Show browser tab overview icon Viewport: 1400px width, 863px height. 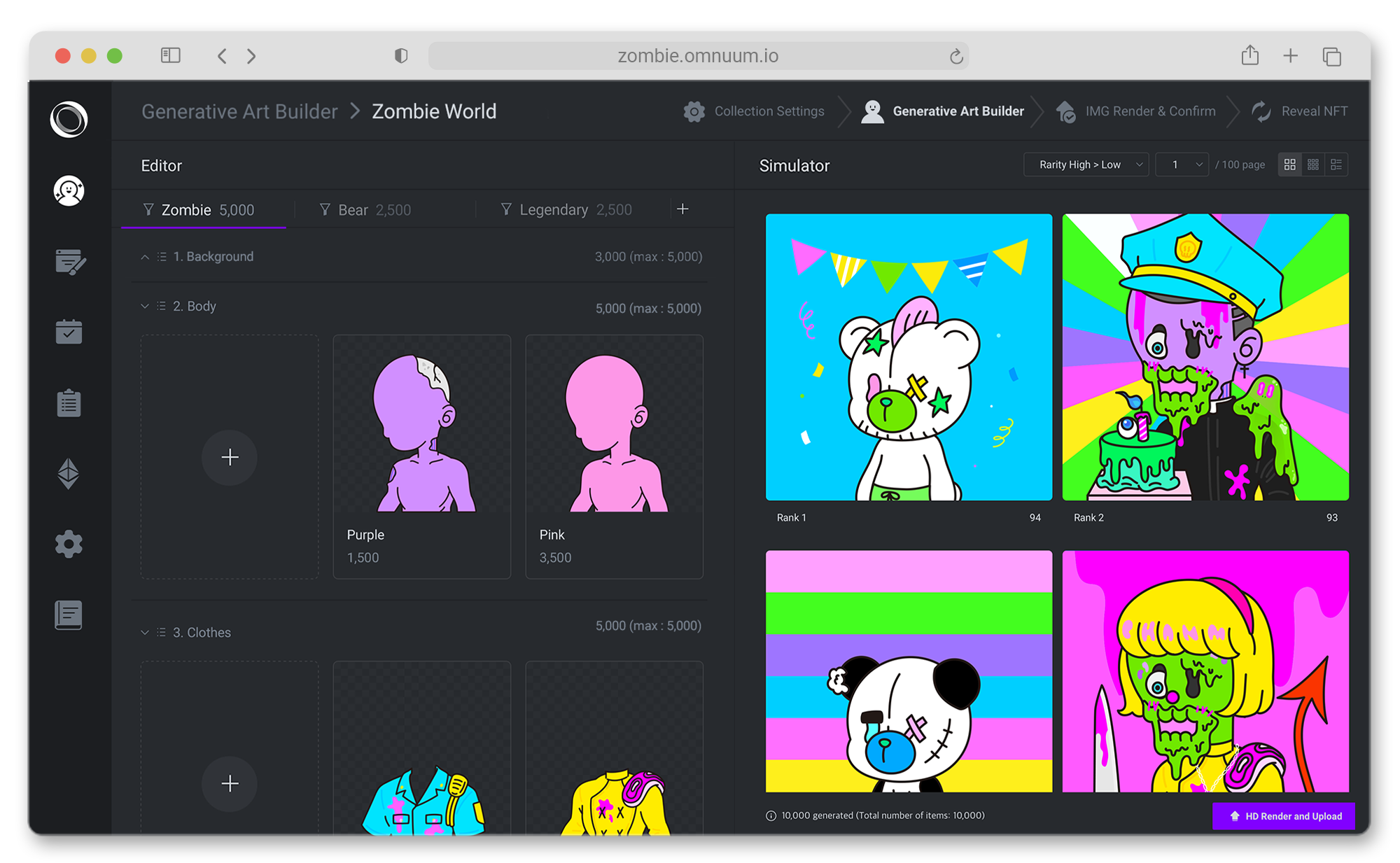(1331, 56)
